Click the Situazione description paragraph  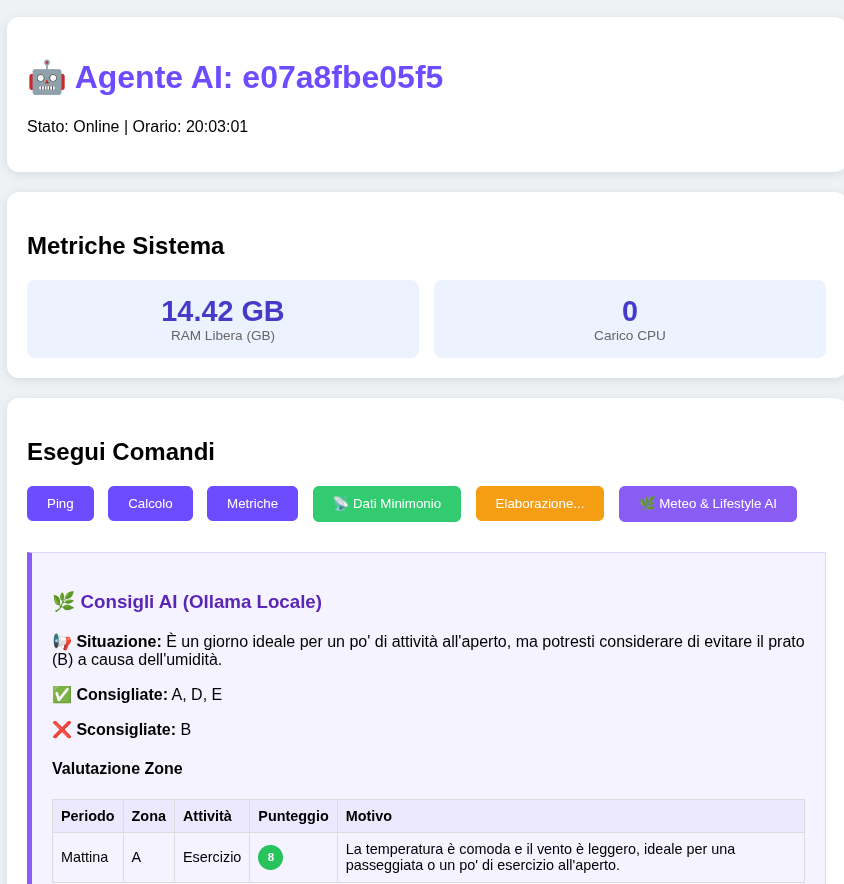(x=428, y=651)
